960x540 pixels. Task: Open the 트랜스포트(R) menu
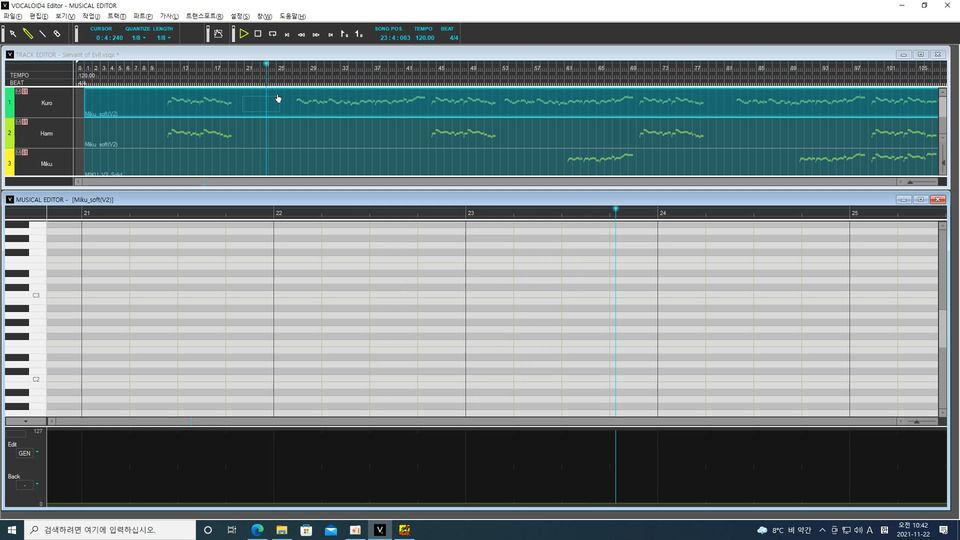pyautogui.click(x=204, y=17)
